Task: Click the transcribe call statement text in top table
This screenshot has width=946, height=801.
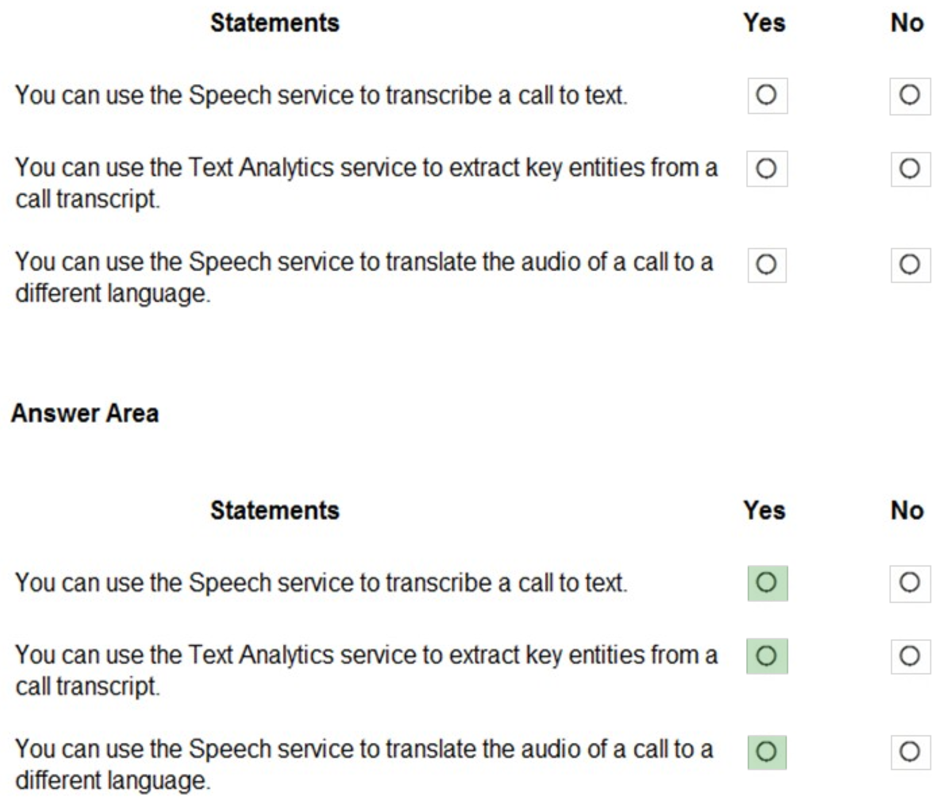Action: [321, 97]
